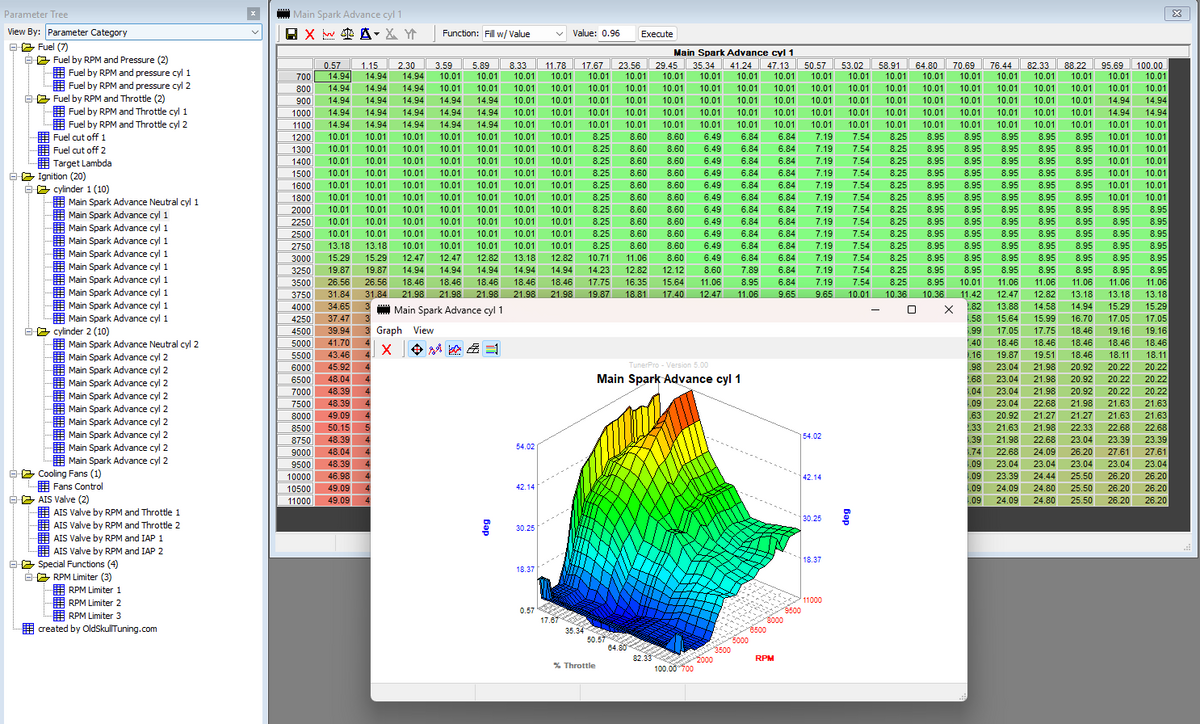
Task: Click the balance scale compare icon
Action: [x=347, y=34]
